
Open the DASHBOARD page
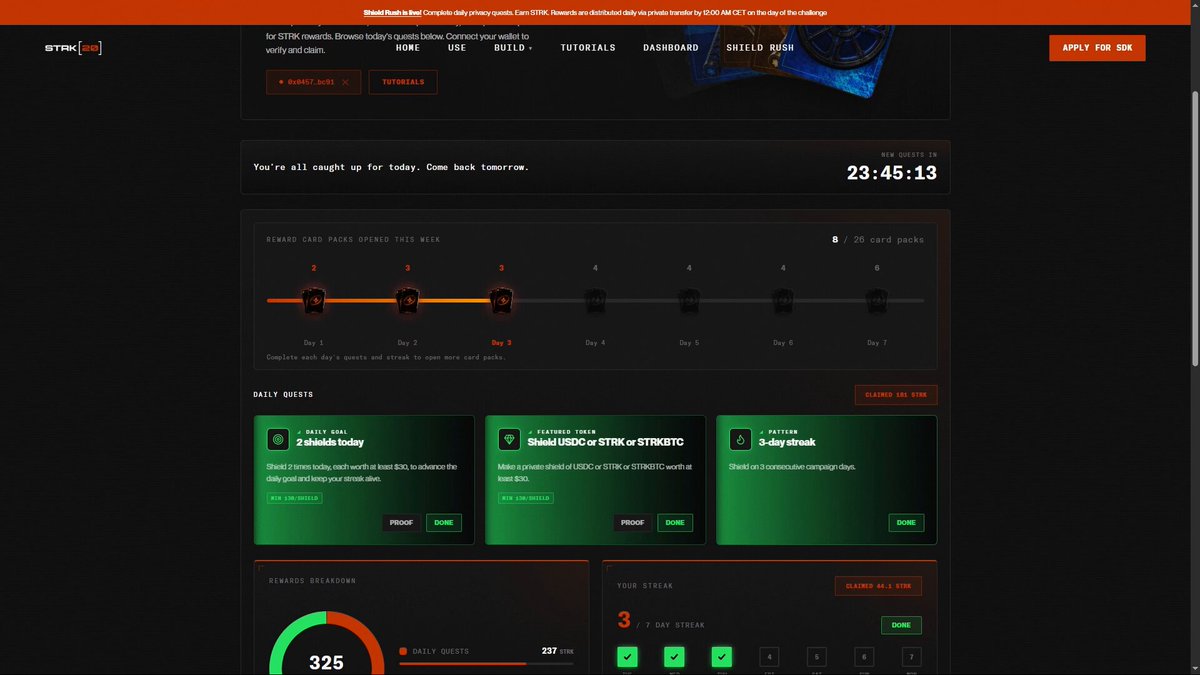[x=671, y=48]
